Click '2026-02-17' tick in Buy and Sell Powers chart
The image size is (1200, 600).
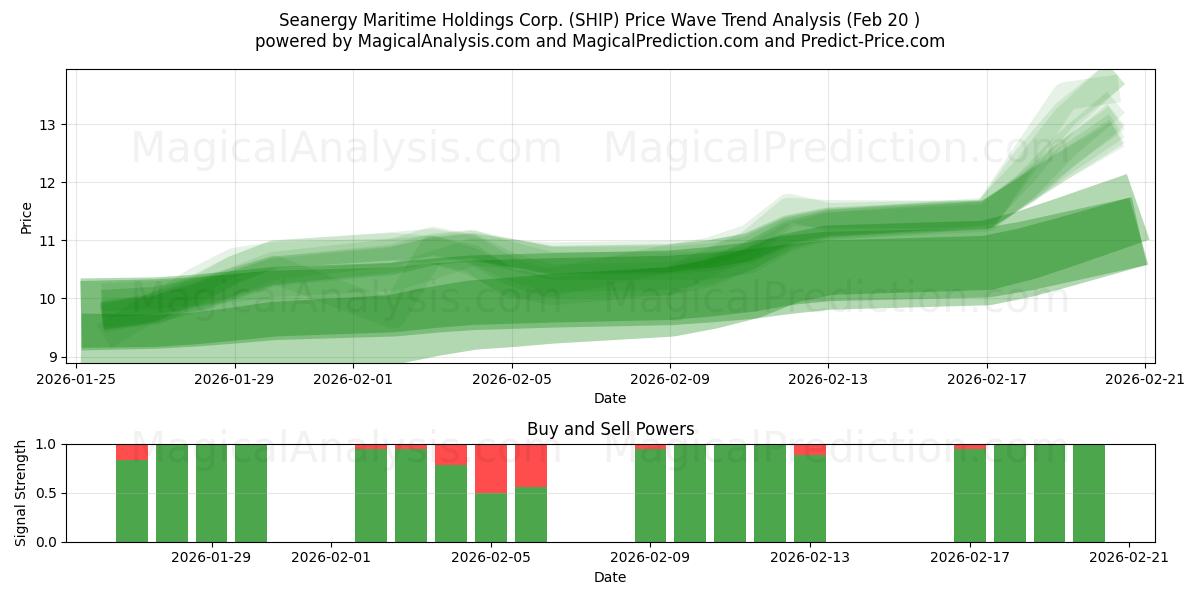point(970,558)
